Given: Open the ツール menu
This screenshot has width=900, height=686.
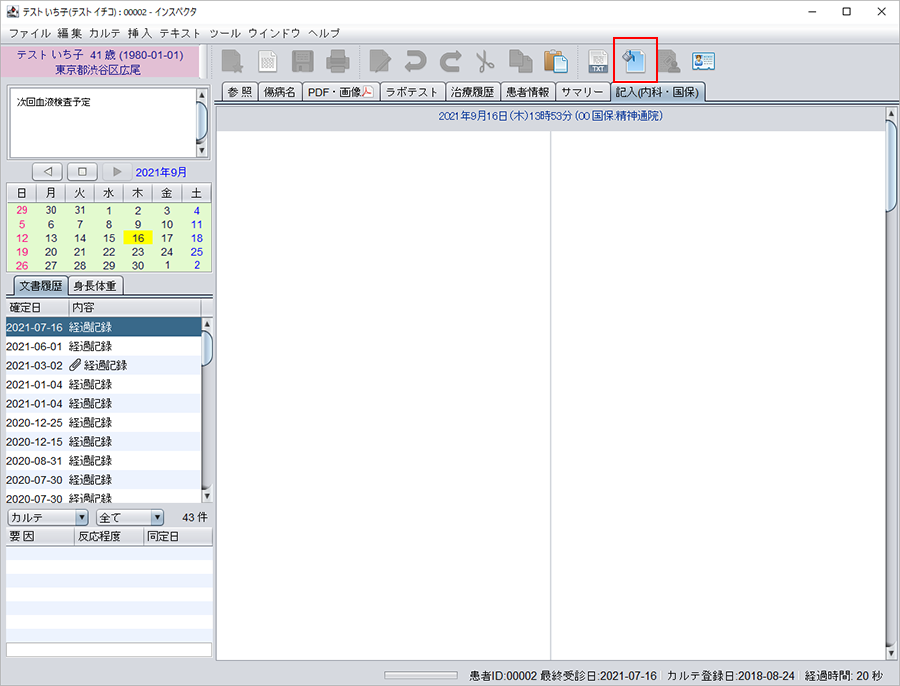Looking at the screenshot, I should [x=224, y=33].
